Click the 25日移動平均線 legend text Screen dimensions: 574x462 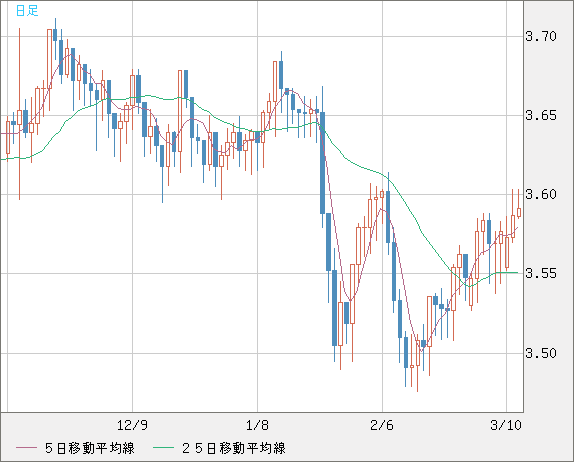pyautogui.click(x=234, y=448)
